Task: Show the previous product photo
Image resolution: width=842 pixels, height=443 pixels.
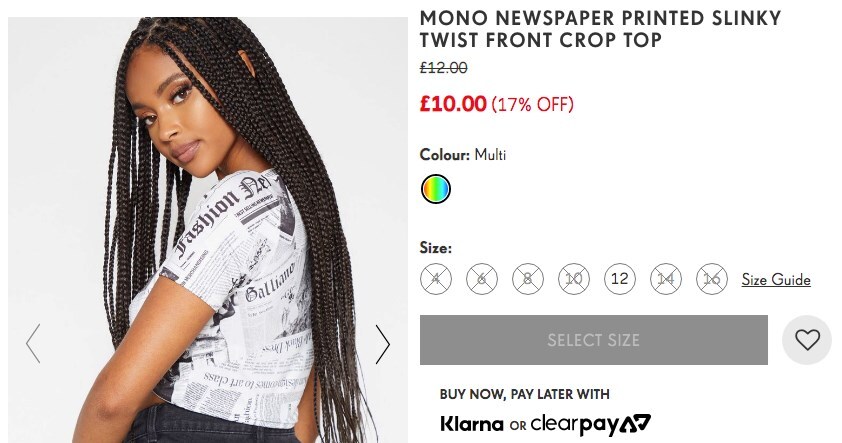Action: 33,344
